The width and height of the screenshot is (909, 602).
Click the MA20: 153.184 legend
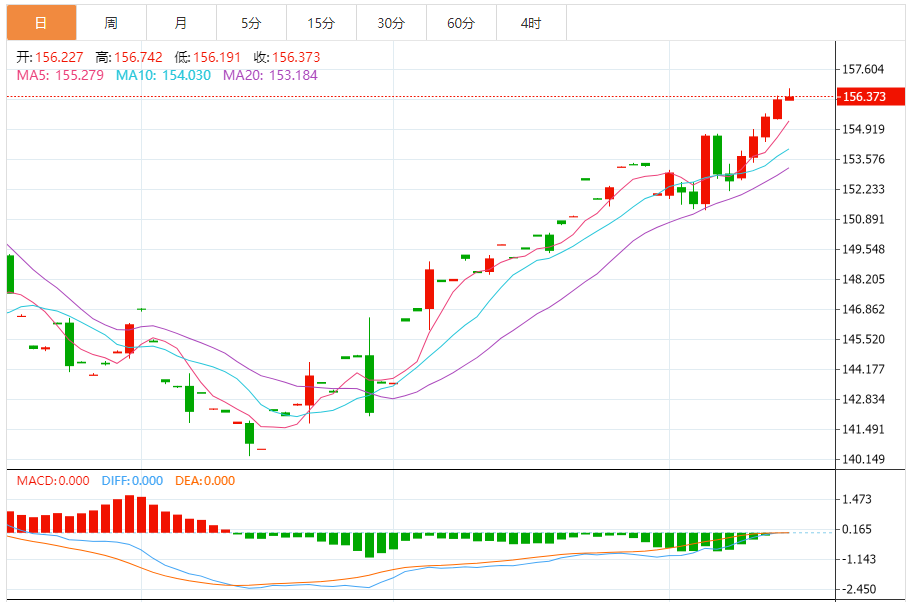coord(270,75)
